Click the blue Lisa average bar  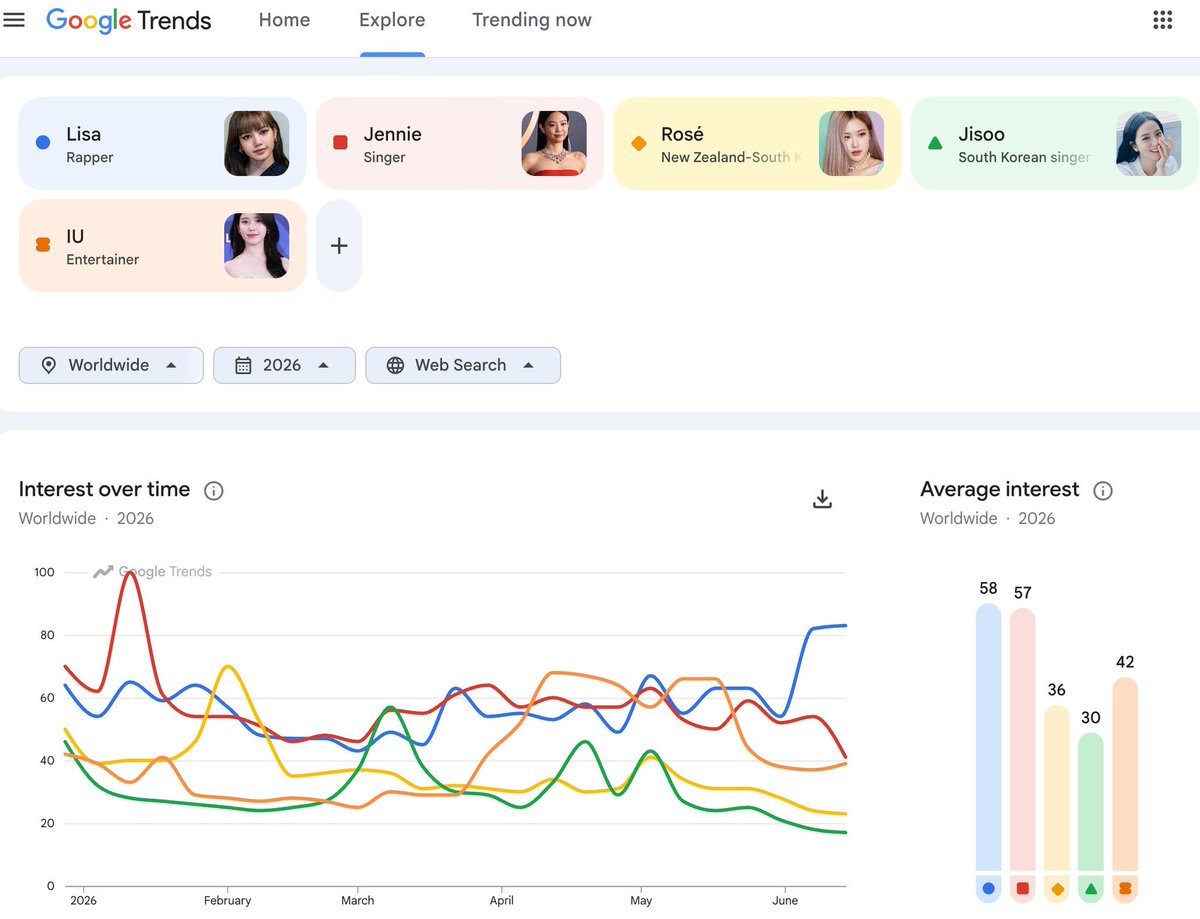[988, 736]
